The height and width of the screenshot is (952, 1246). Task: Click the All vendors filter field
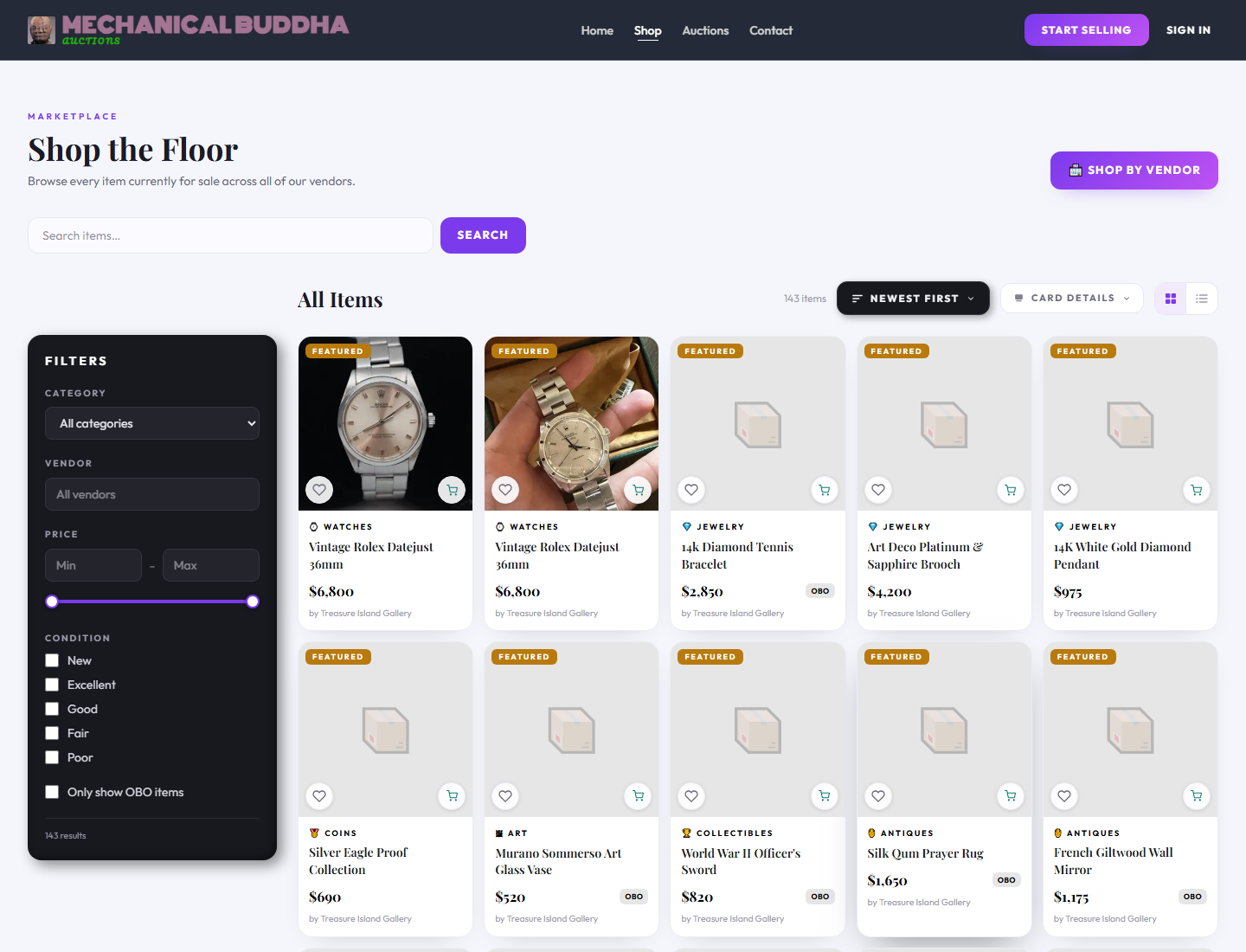[x=152, y=494]
